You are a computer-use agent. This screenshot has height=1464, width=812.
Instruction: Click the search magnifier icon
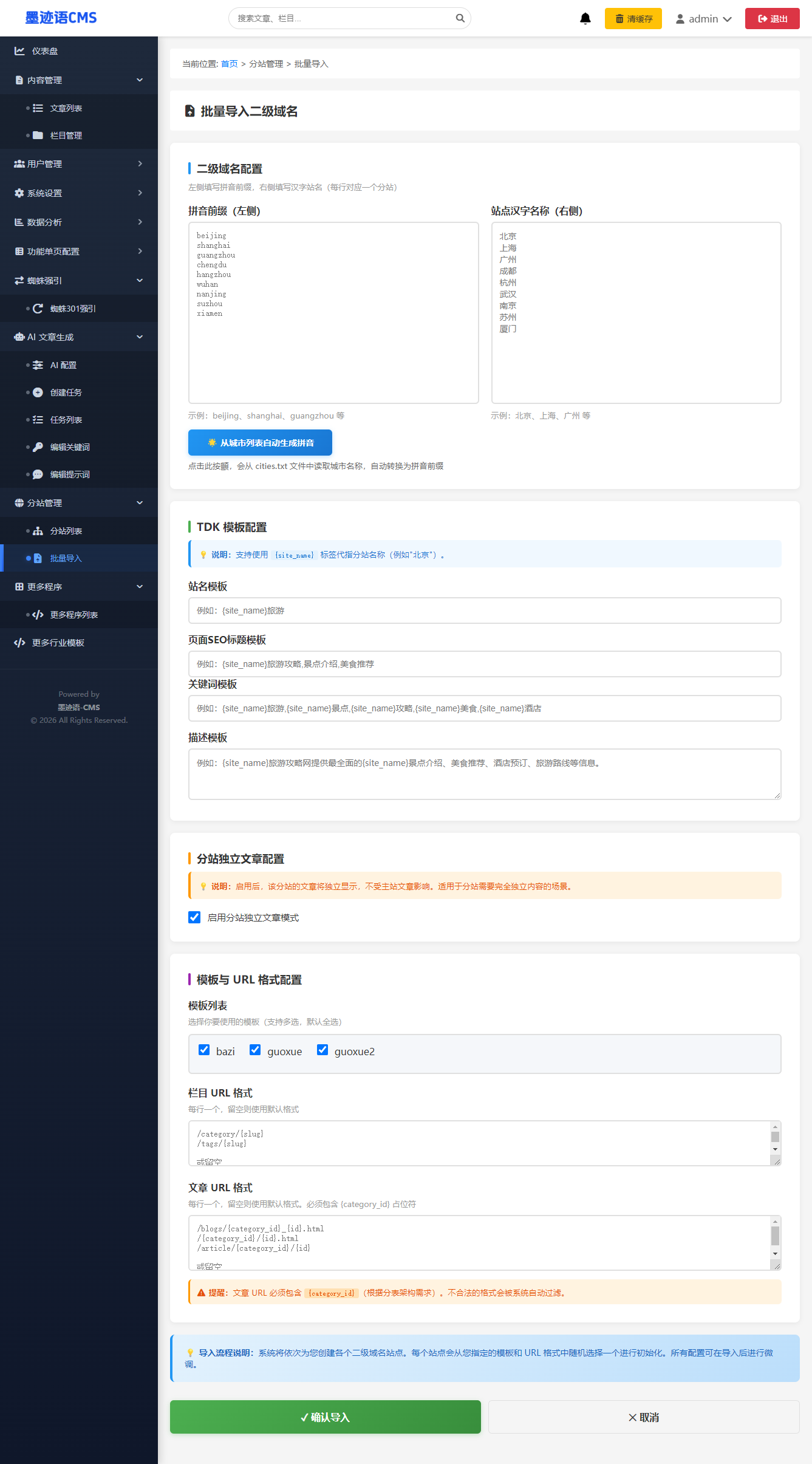(x=460, y=18)
